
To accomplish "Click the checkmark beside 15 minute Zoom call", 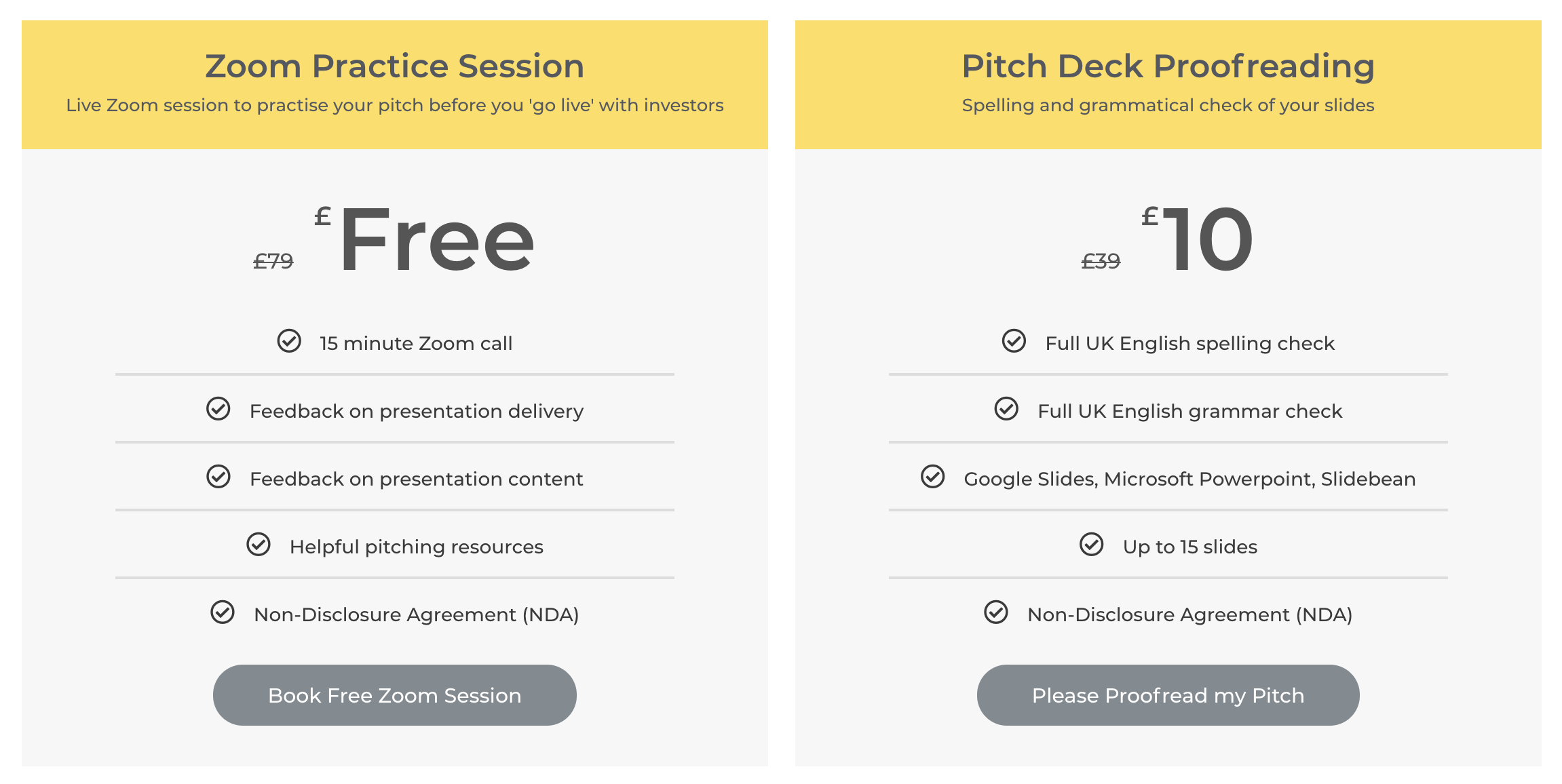I will (x=289, y=342).
